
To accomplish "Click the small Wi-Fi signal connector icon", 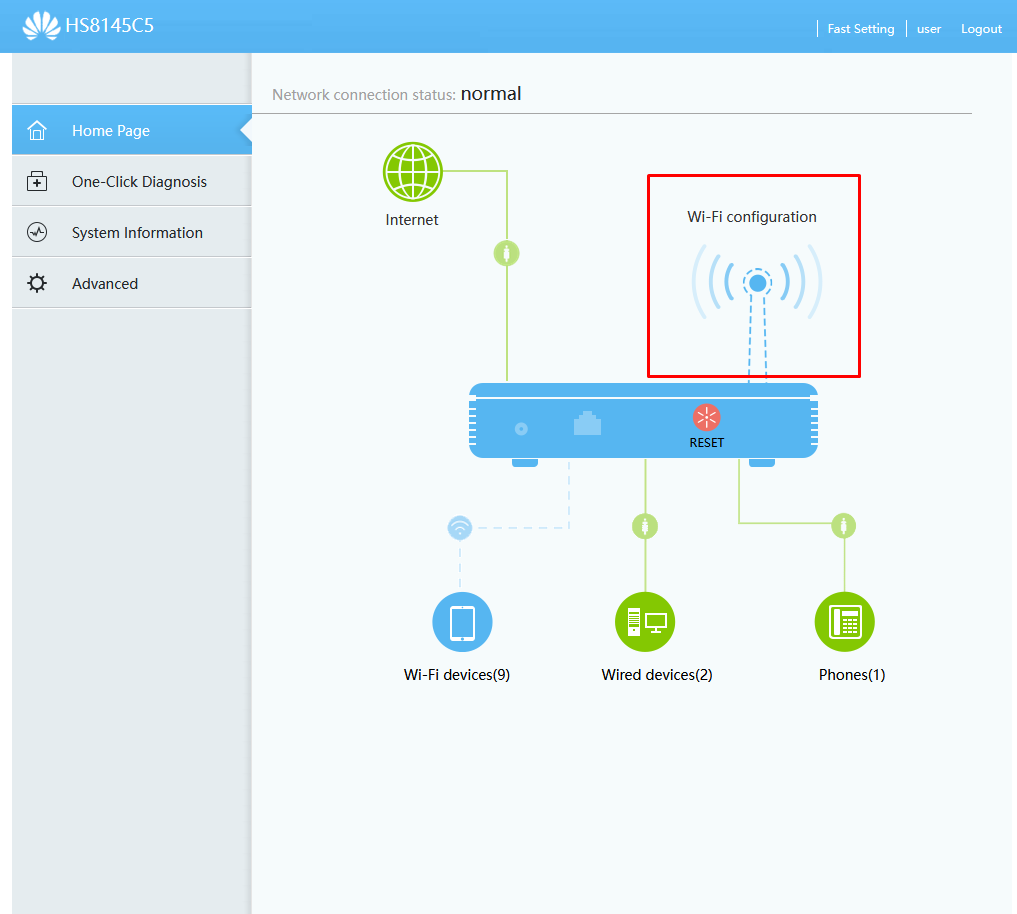I will tap(460, 527).
